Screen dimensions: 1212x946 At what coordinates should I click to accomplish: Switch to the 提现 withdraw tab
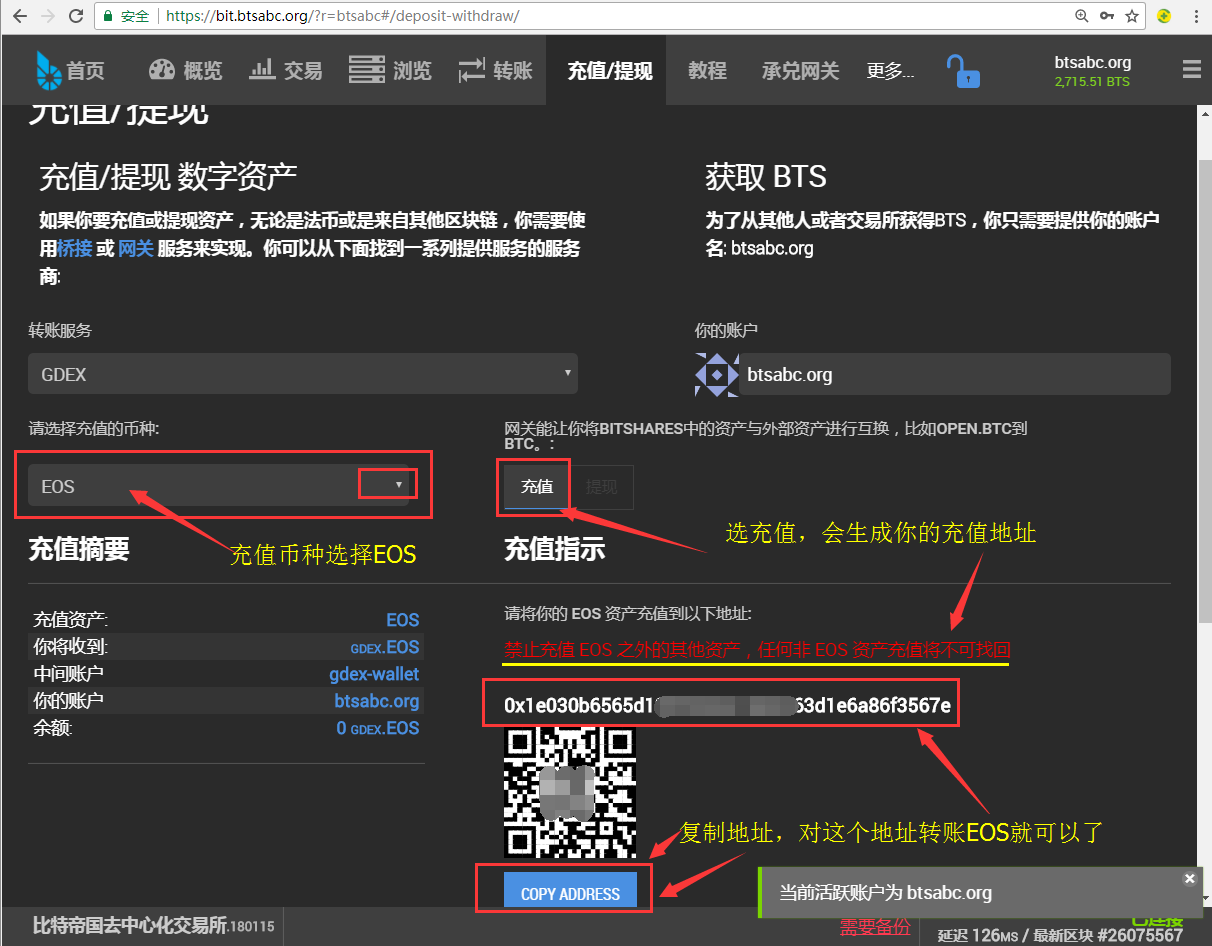(x=602, y=487)
